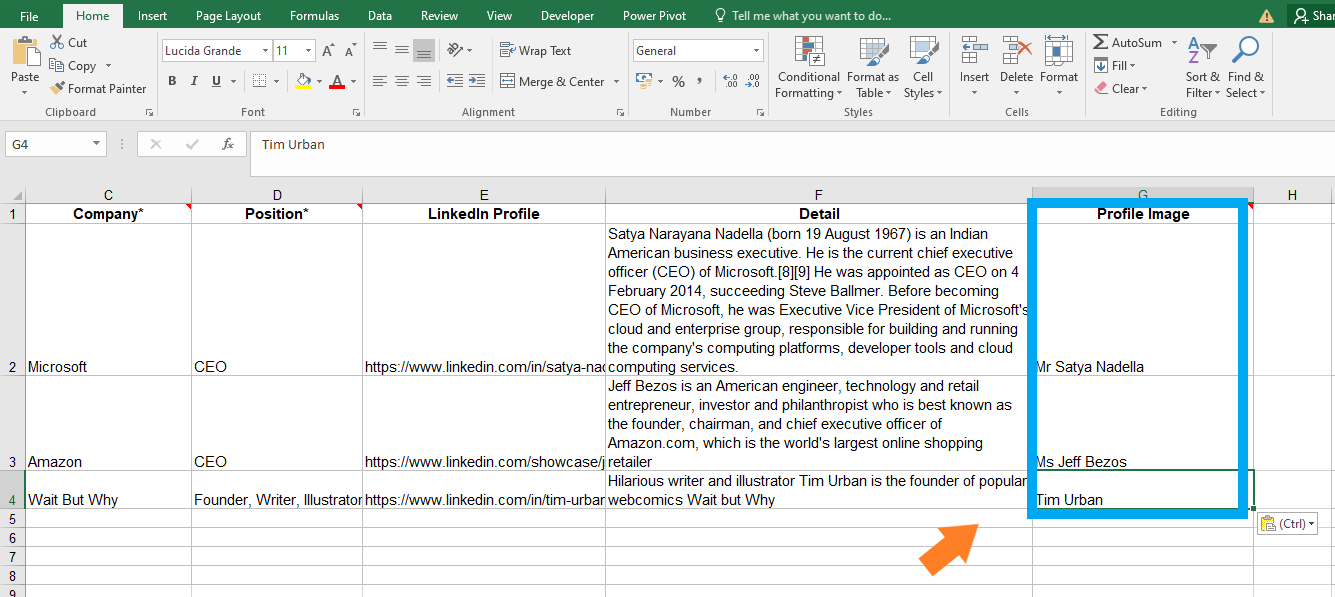The height and width of the screenshot is (597, 1335).
Task: Open Conditional Formatting menu
Action: point(808,67)
